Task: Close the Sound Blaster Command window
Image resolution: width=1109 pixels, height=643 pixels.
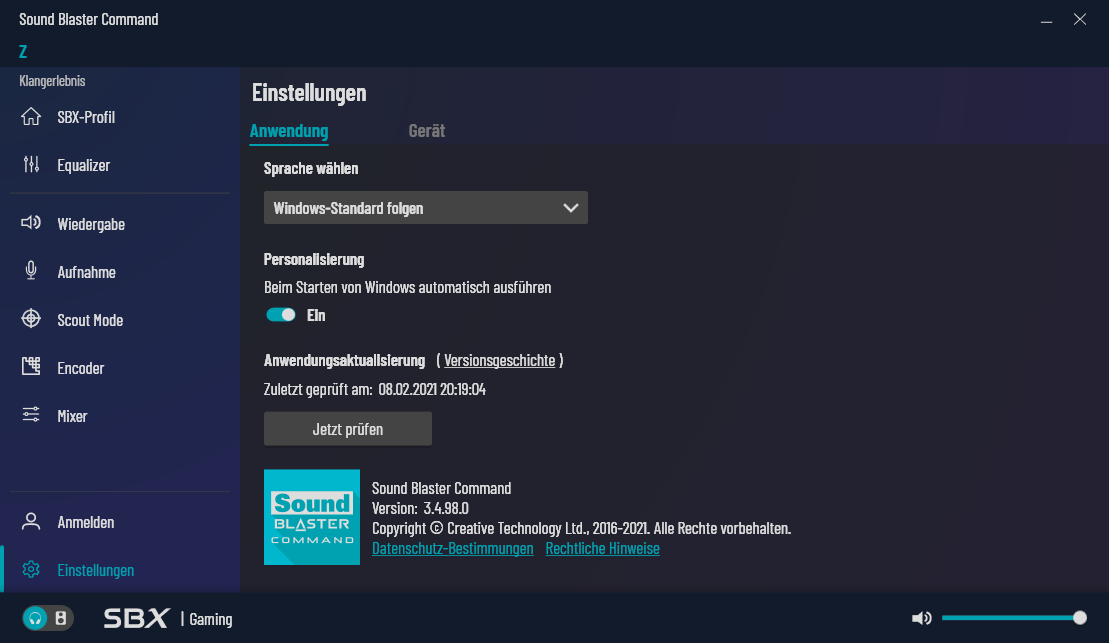Action: 1079,19
